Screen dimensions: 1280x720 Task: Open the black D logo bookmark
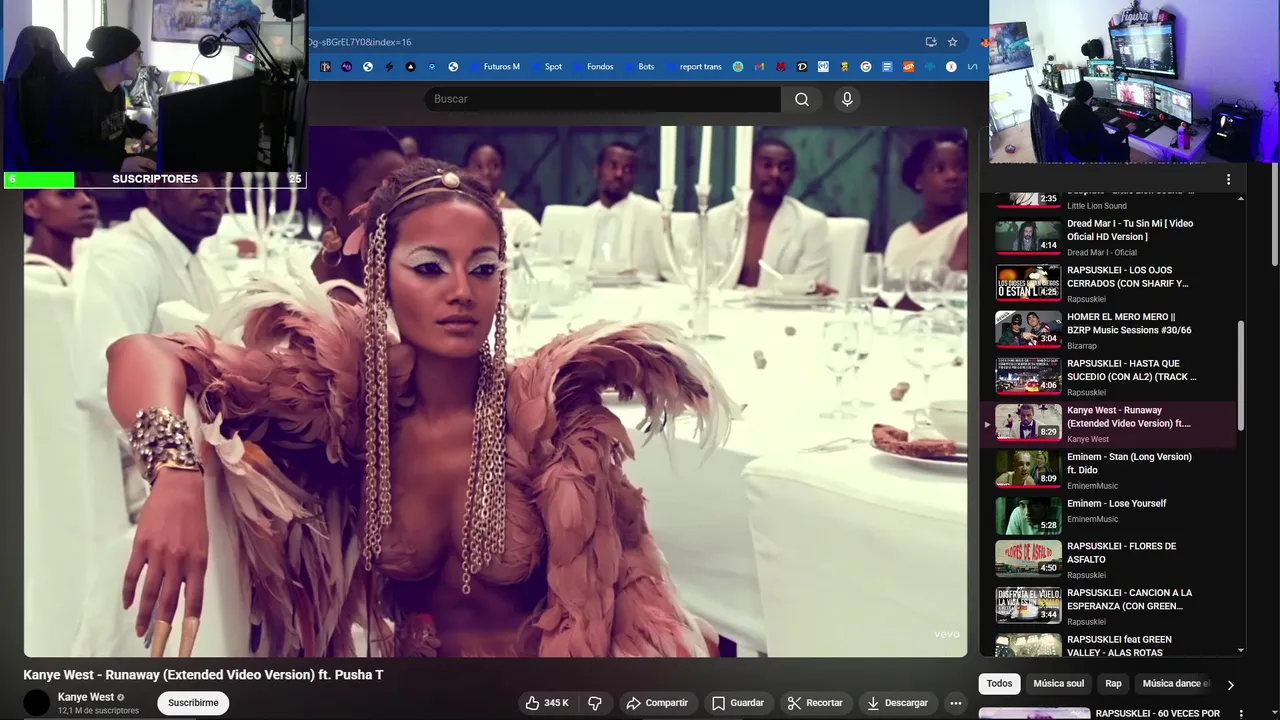[802, 67]
